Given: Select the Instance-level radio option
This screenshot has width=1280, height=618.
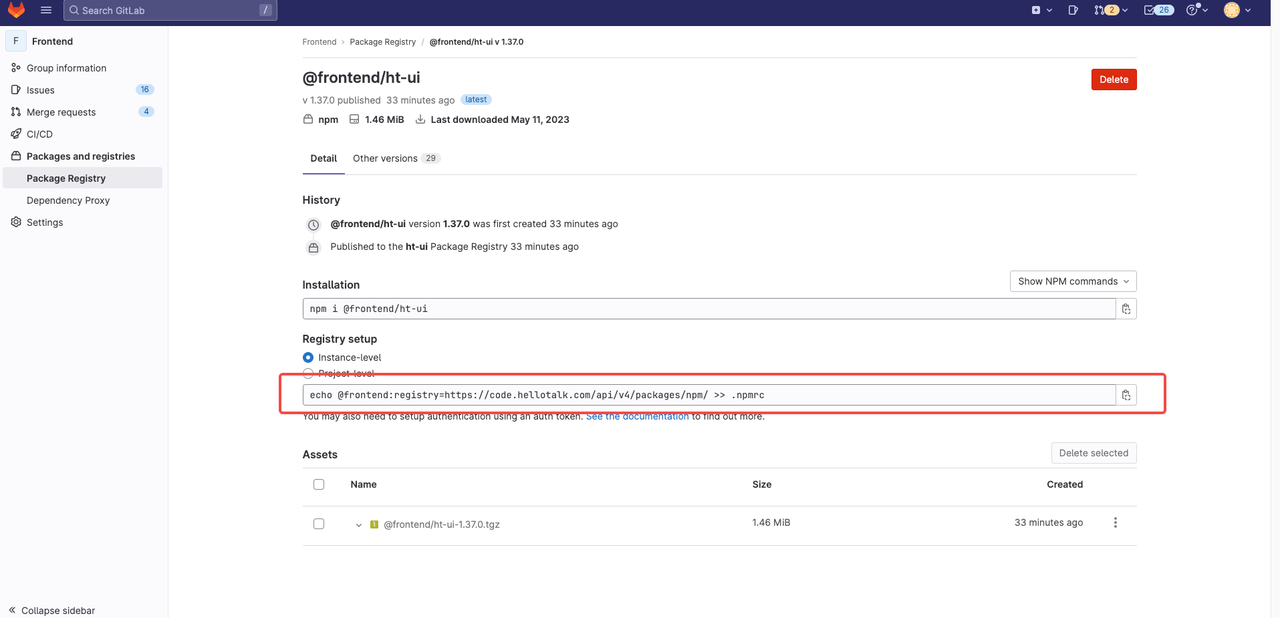Looking at the screenshot, I should [x=308, y=357].
